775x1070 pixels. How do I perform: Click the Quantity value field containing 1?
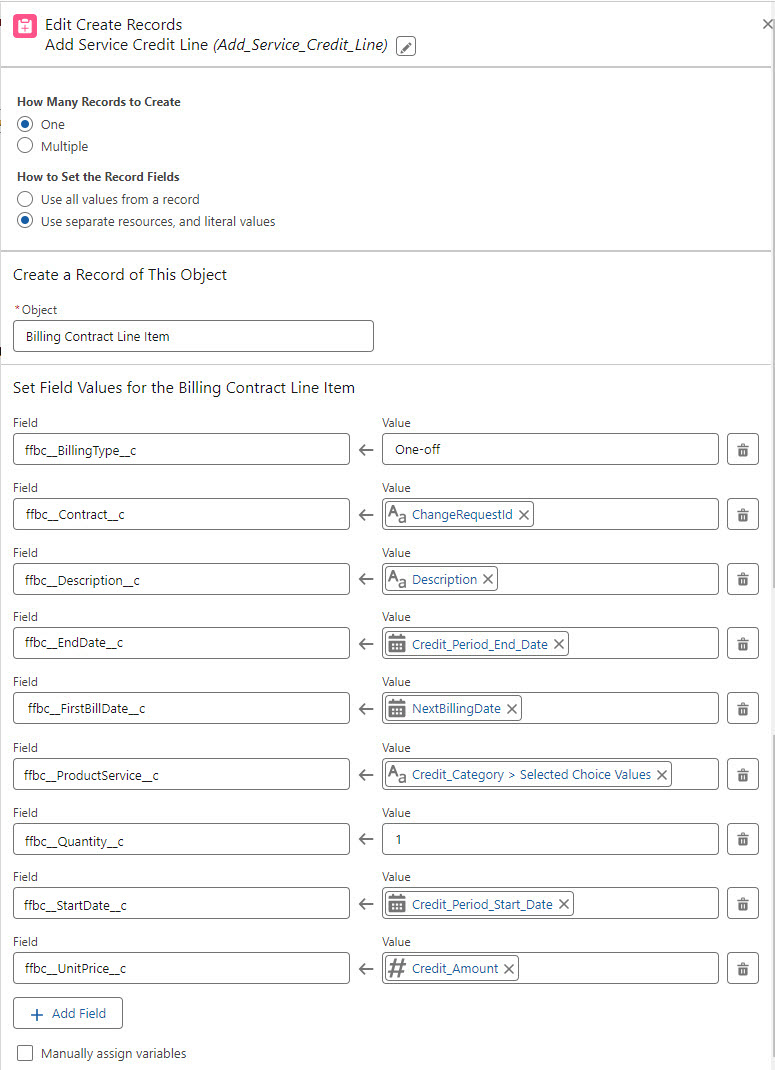click(550, 840)
